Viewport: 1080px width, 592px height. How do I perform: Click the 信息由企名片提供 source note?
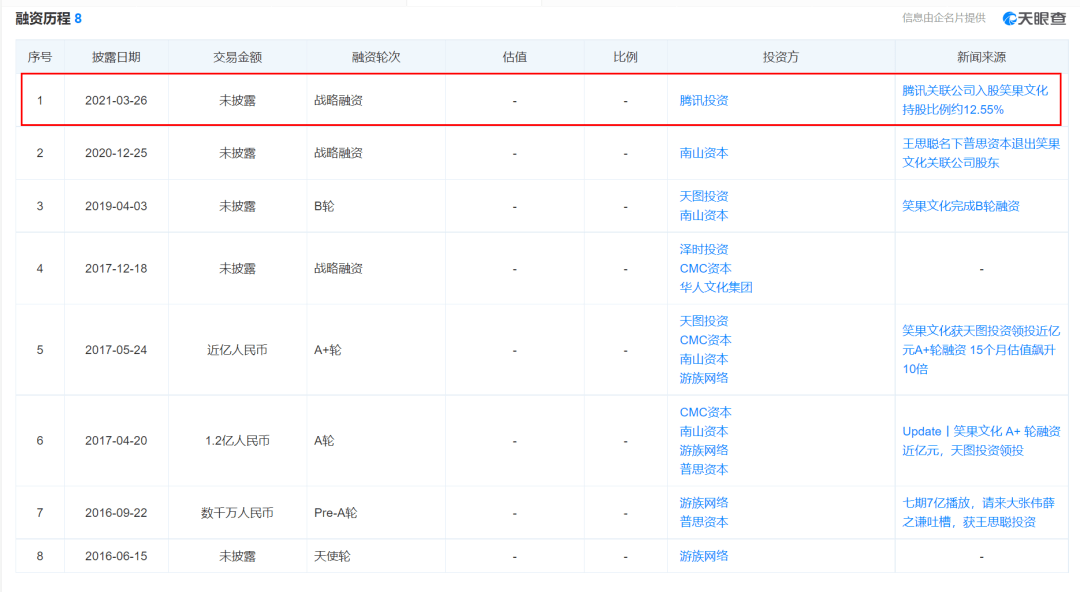click(x=944, y=18)
